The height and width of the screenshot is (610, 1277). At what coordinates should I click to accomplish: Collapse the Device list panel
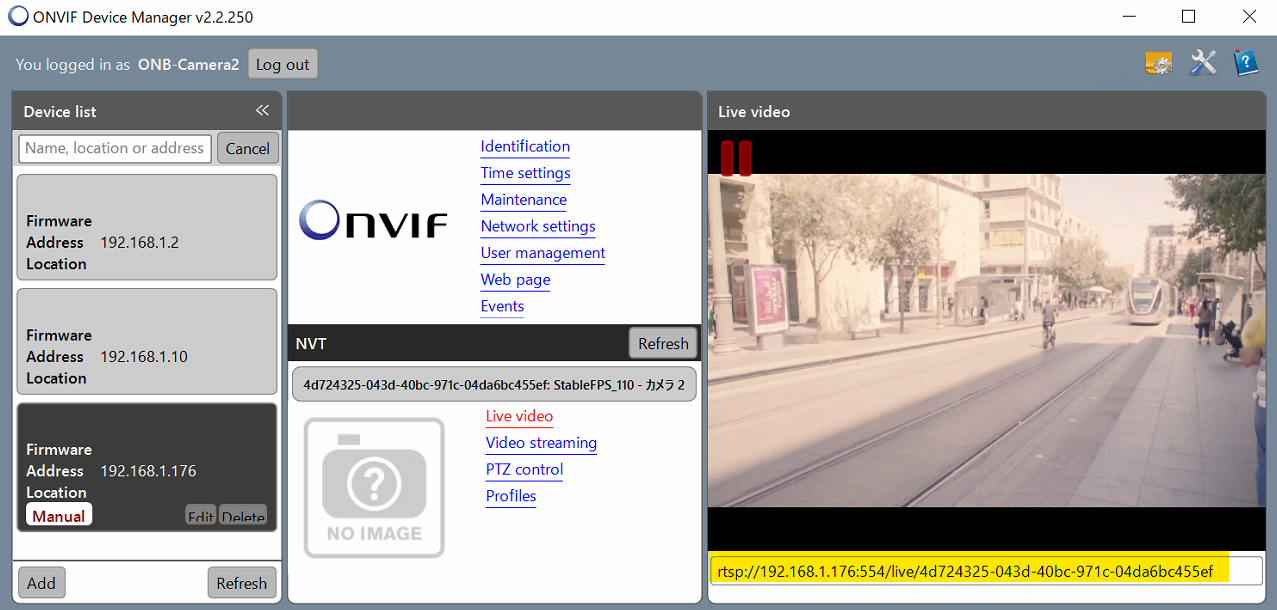coord(262,111)
